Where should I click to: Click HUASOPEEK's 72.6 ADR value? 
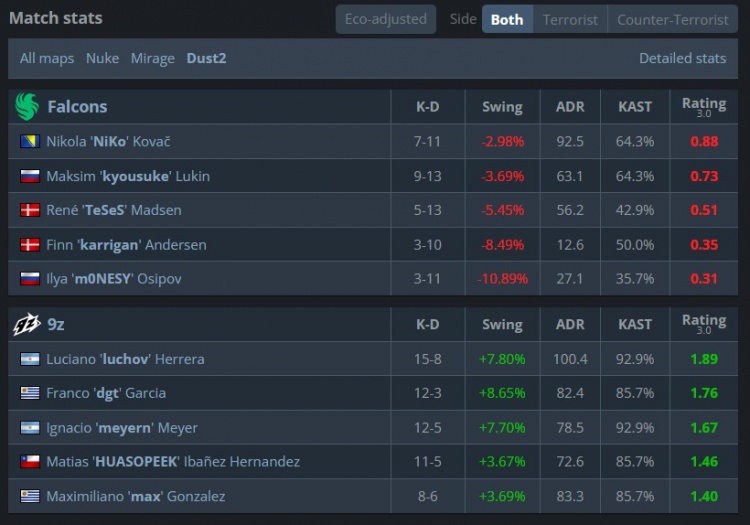click(x=570, y=461)
